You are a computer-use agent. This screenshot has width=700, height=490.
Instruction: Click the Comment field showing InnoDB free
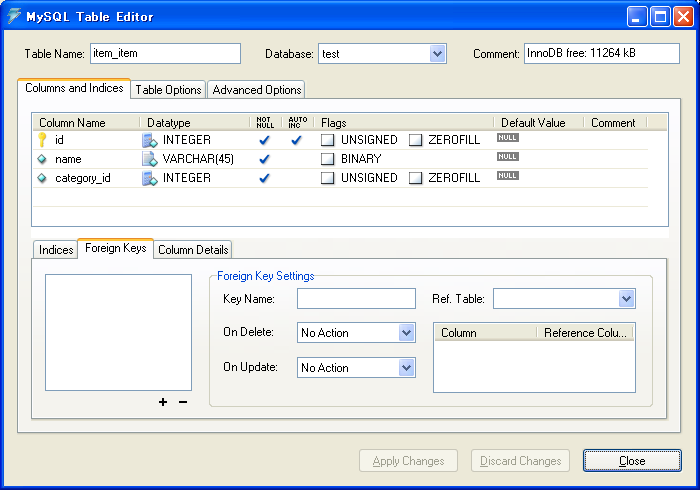click(602, 54)
